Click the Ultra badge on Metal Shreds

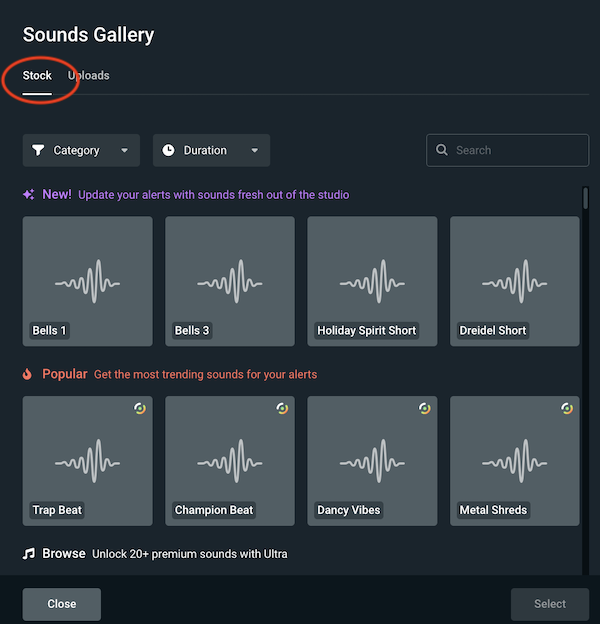click(567, 408)
